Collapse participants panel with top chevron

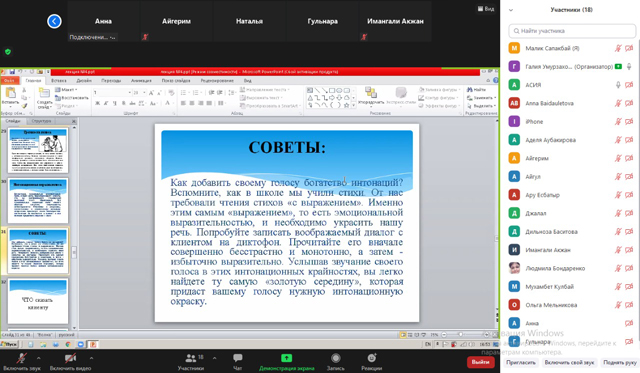tap(511, 10)
